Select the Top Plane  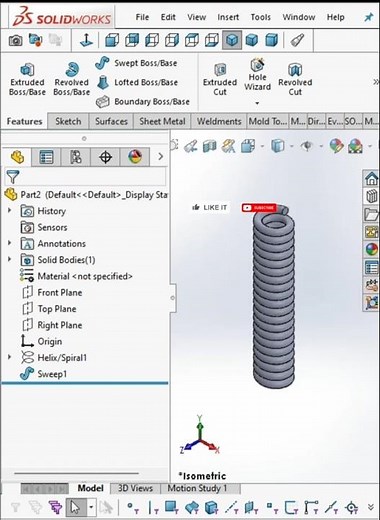coord(49,309)
